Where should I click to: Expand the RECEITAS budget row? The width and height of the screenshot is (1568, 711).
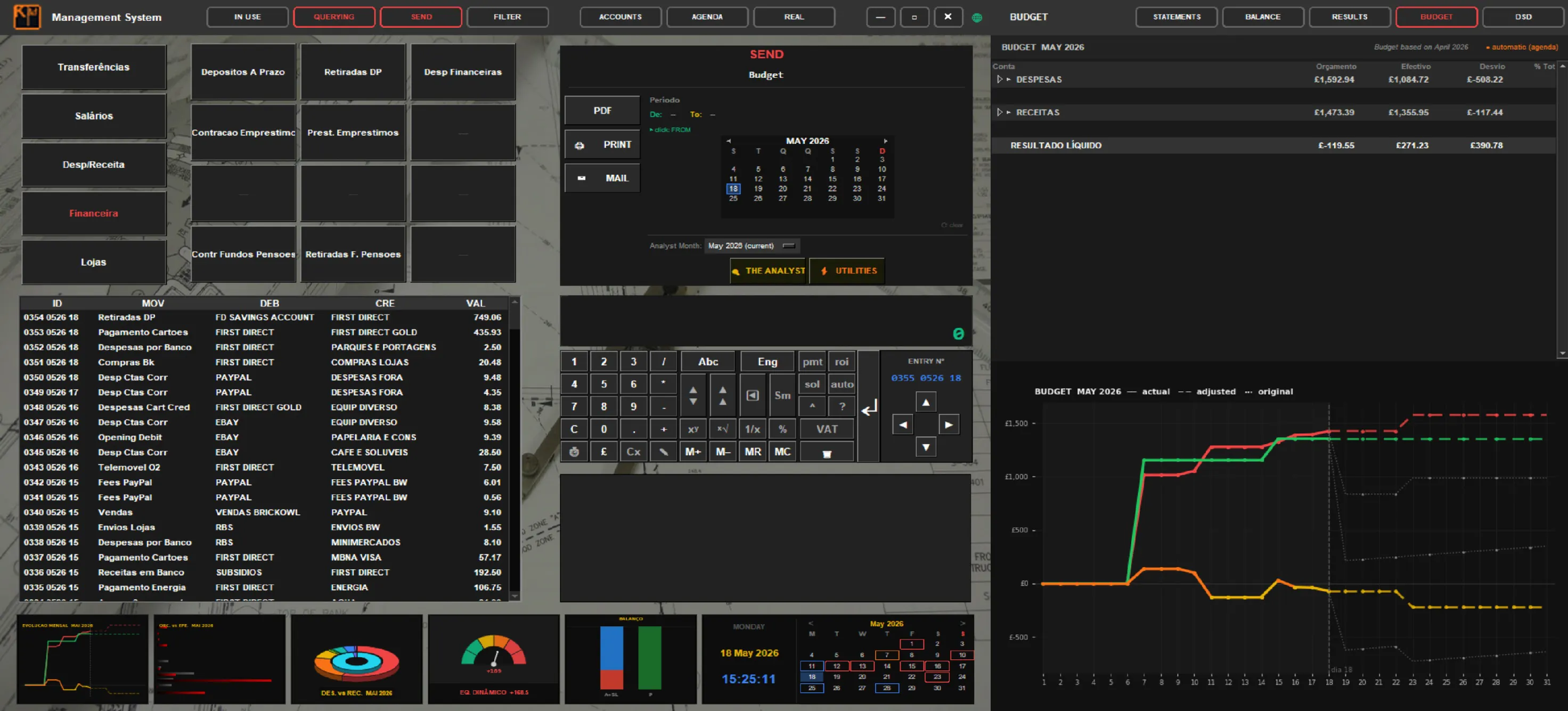tap(1000, 112)
